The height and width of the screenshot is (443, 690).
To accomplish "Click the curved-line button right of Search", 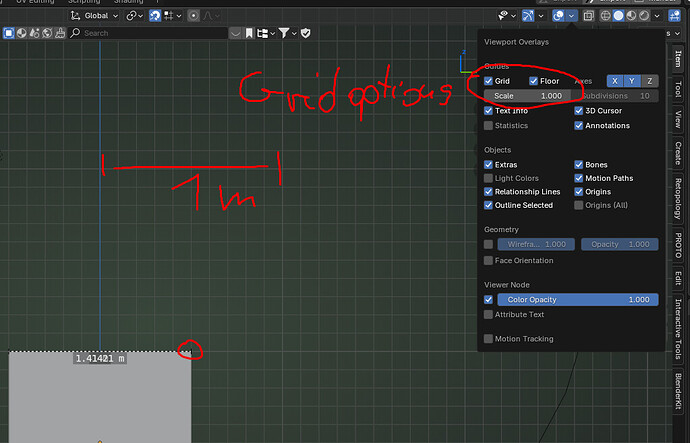I will pos(235,33).
